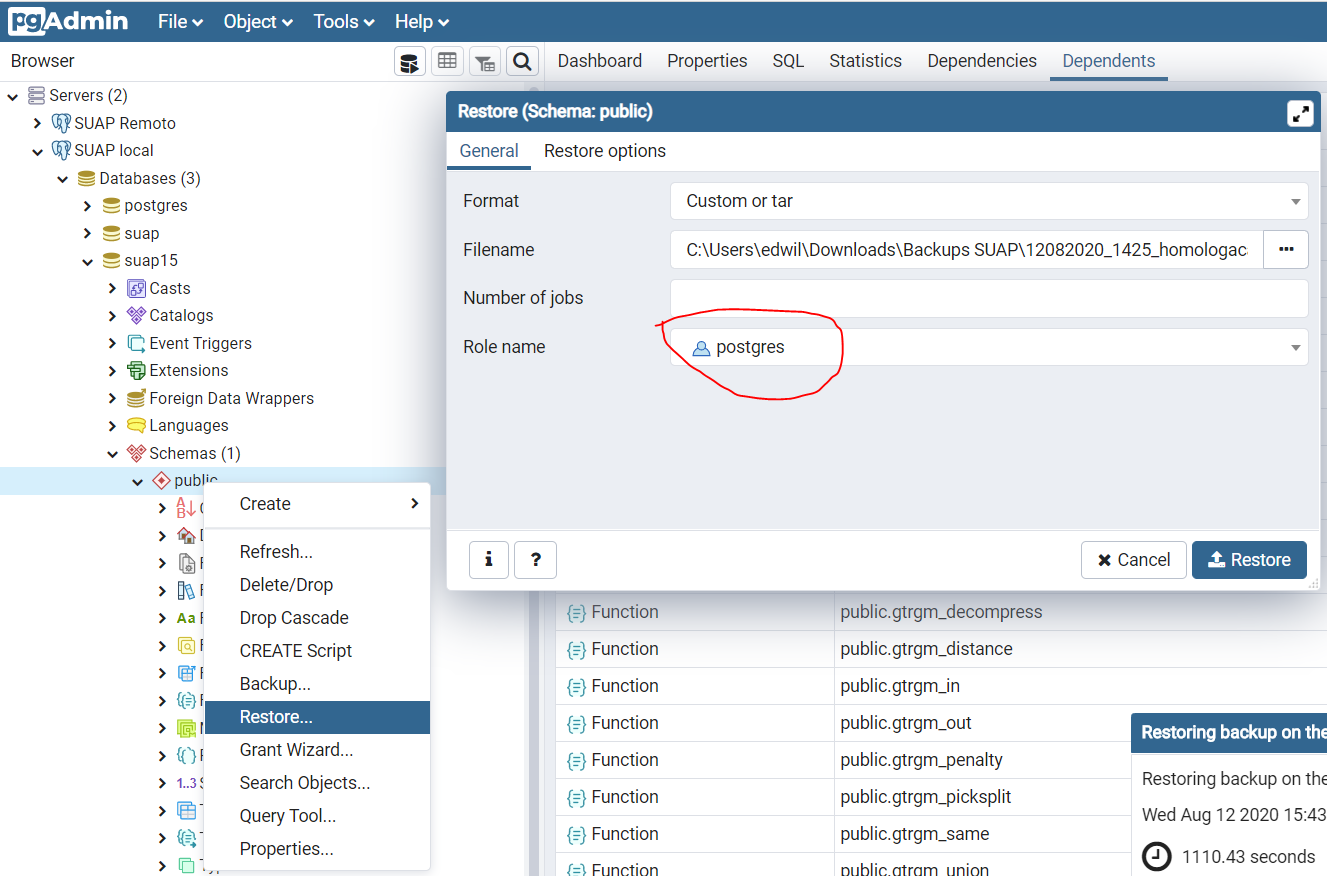
Task: Click the Filename input field
Action: tap(967, 250)
